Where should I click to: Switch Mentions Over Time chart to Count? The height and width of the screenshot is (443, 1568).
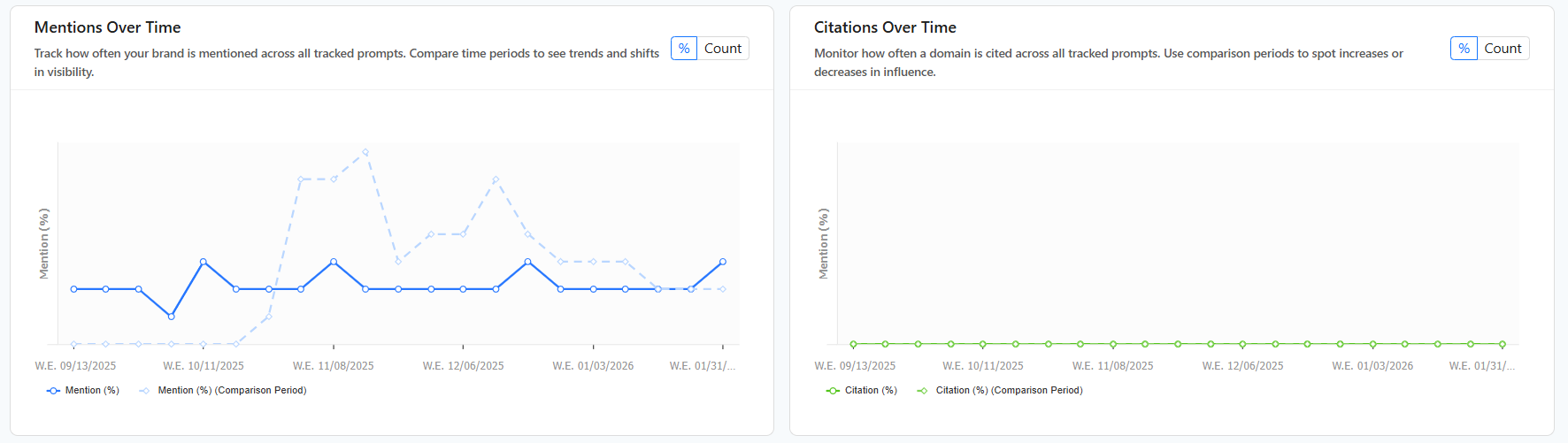(722, 49)
